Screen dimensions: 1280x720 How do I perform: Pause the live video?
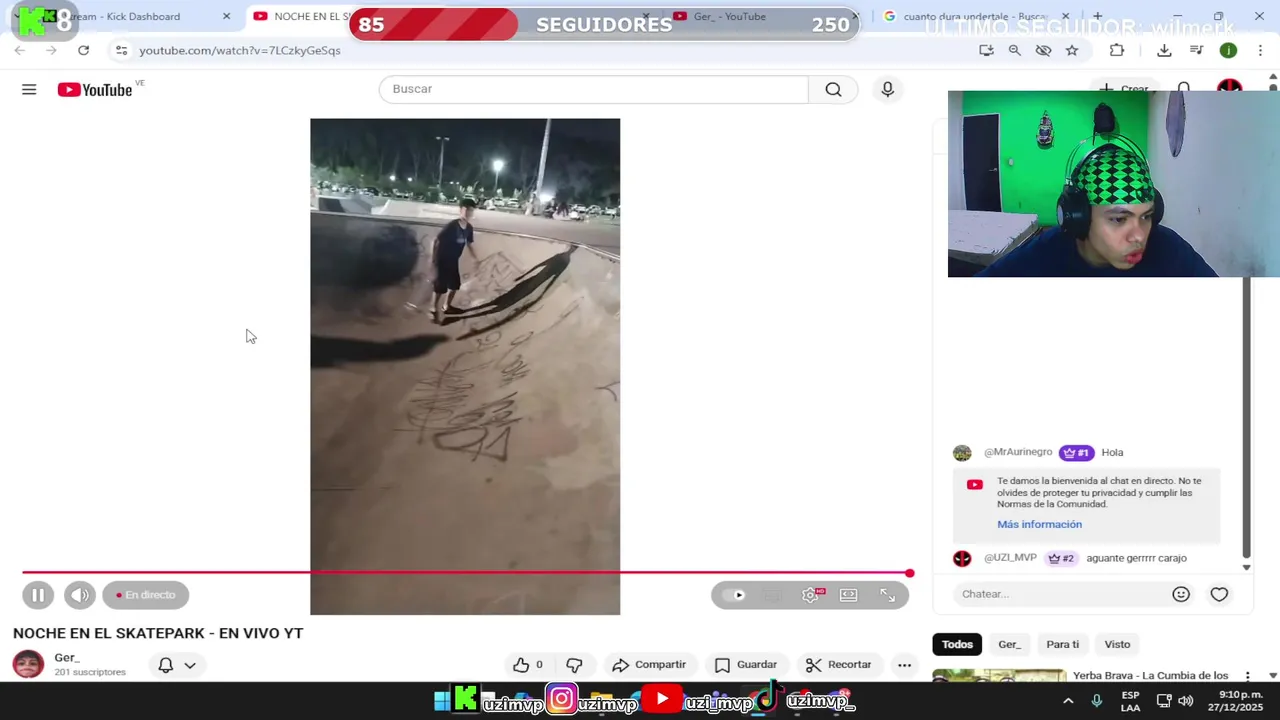click(x=37, y=595)
